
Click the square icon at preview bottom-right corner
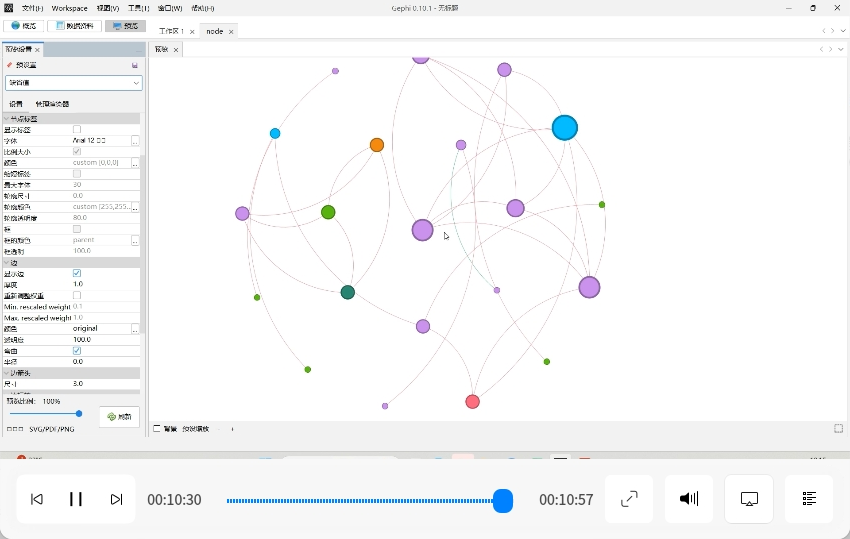click(x=838, y=428)
